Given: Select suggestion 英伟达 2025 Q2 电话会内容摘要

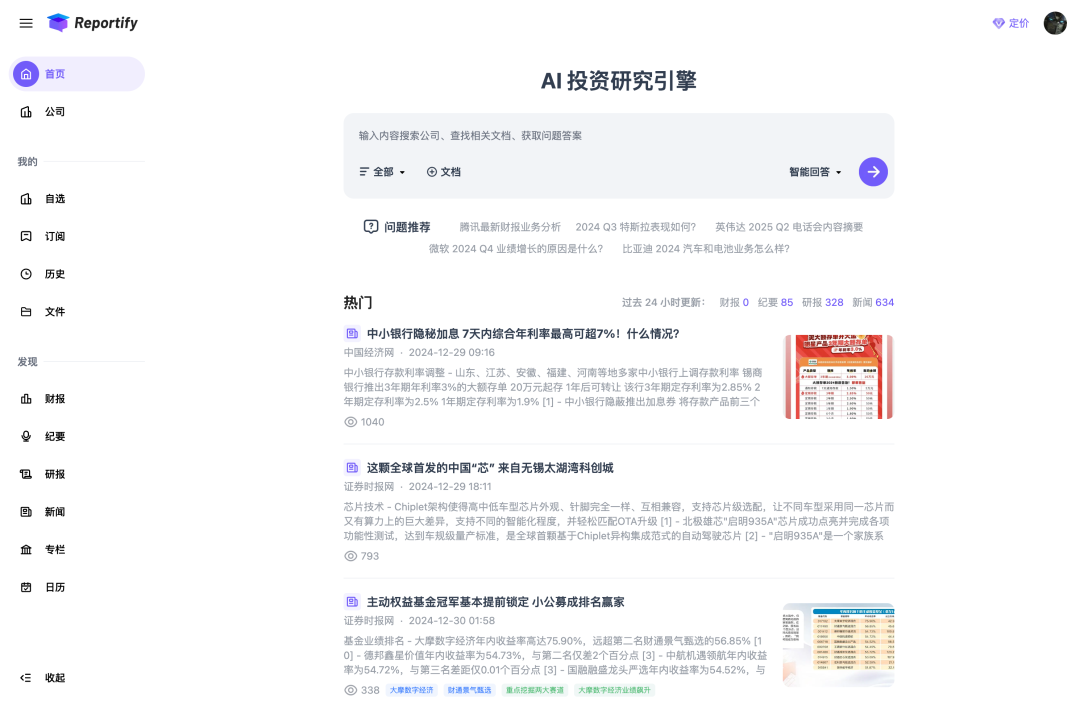Looking at the screenshot, I should tap(789, 227).
